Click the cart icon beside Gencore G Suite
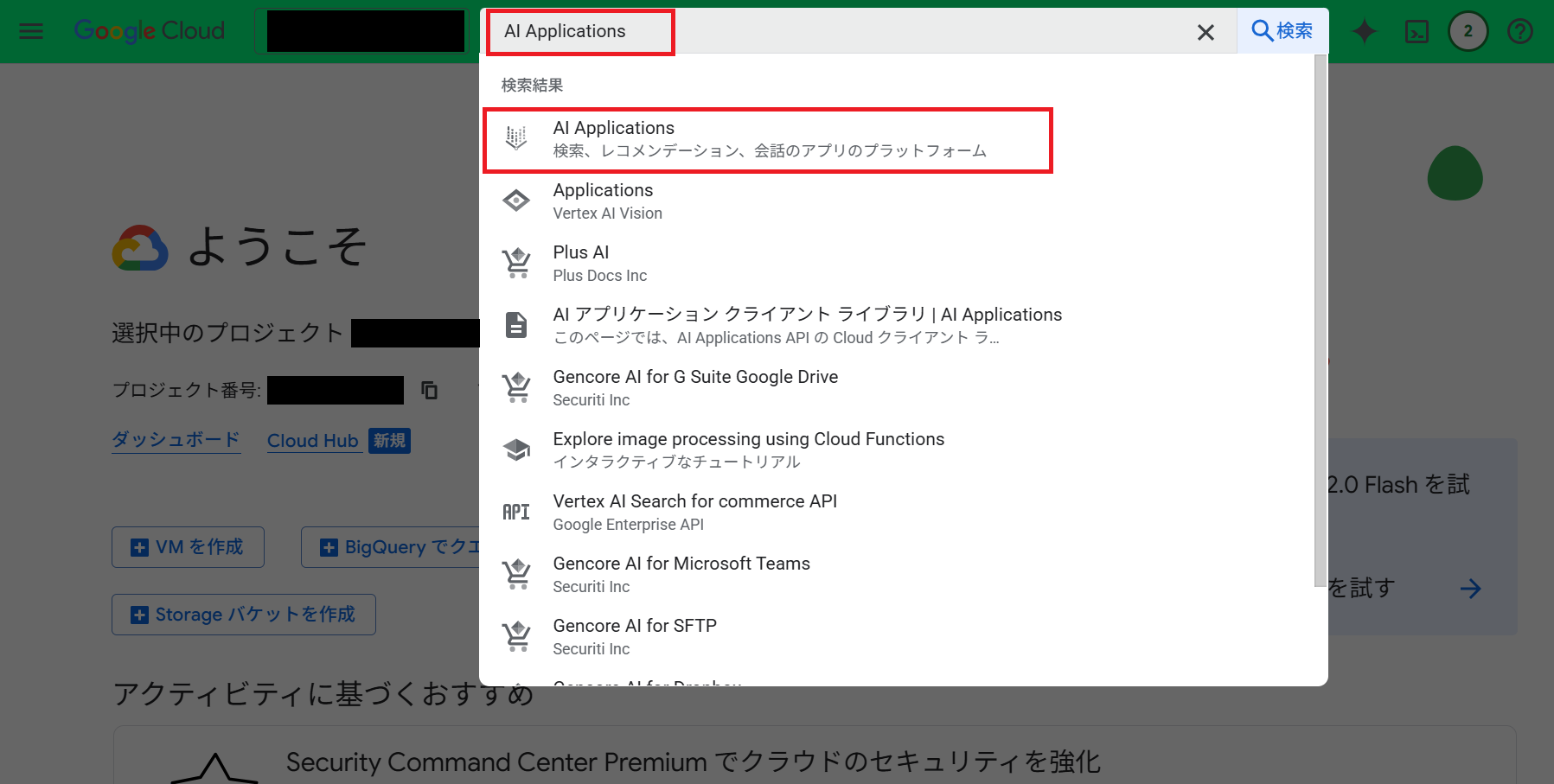 tap(517, 387)
